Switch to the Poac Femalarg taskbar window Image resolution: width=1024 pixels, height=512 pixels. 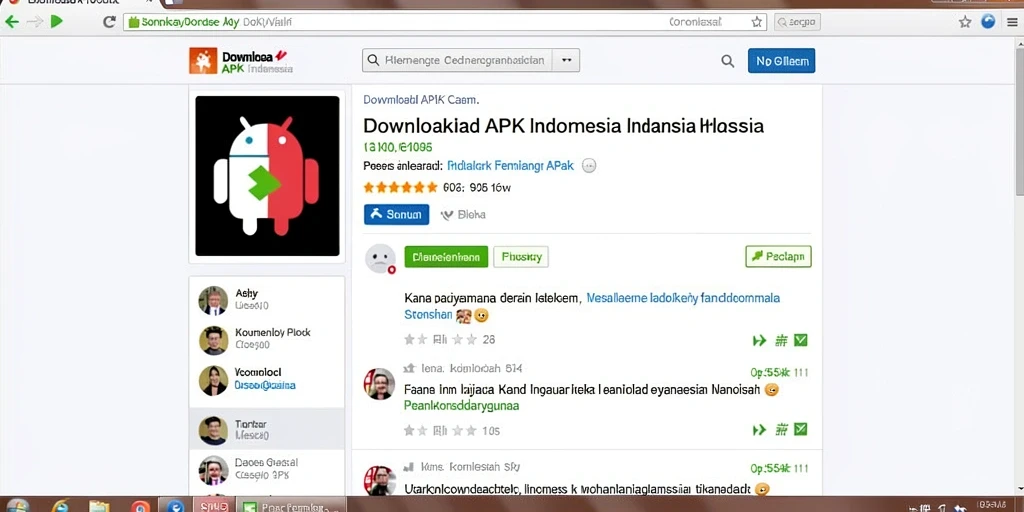pos(291,505)
